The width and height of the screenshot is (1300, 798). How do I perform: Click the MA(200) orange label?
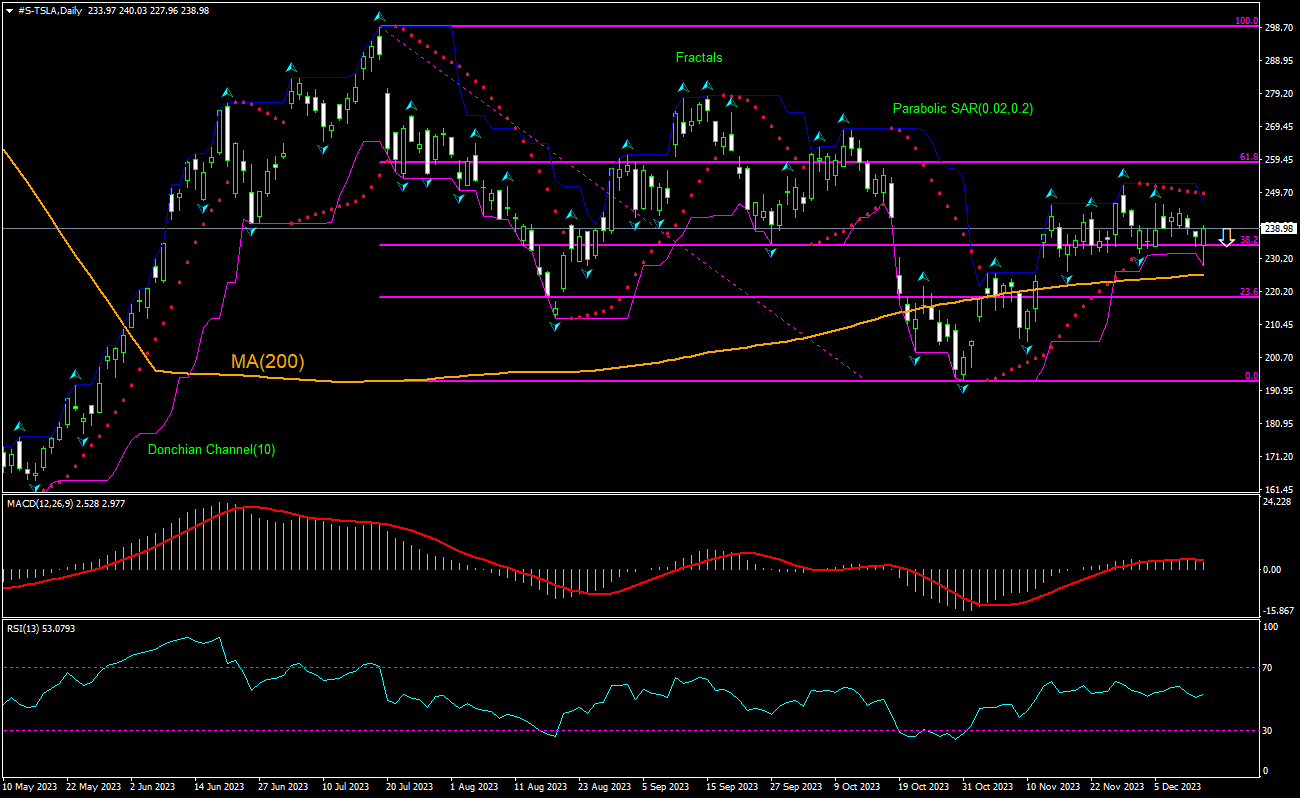pyautogui.click(x=269, y=361)
